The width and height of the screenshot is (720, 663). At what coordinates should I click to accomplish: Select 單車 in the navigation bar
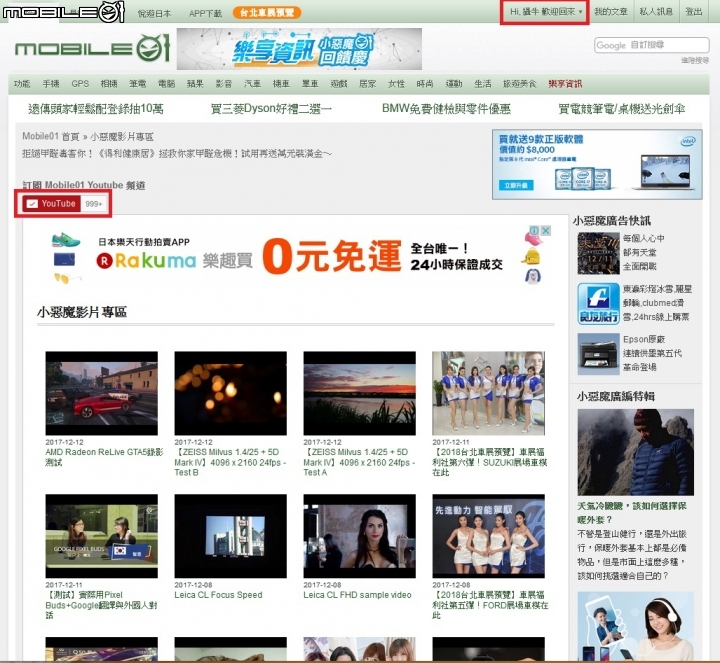310,84
